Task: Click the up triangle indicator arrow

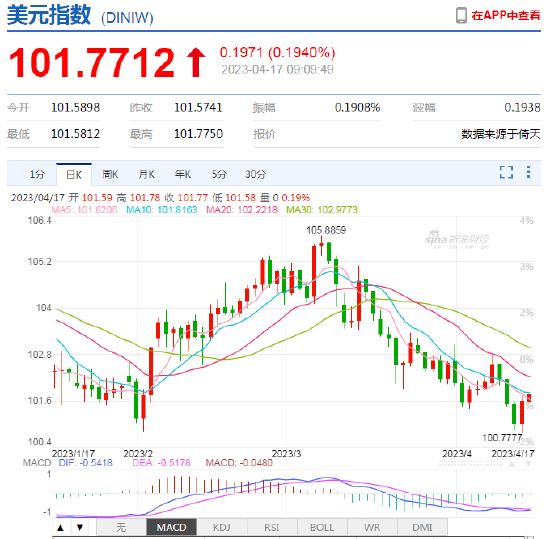Action: (x=60, y=527)
